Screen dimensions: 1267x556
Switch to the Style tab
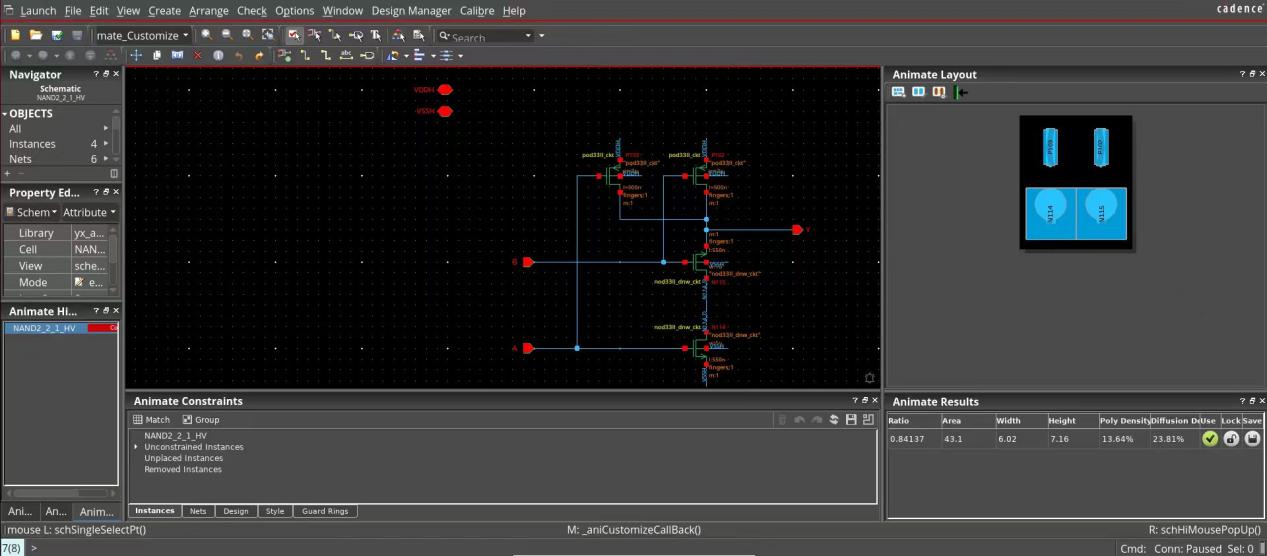[275, 511]
